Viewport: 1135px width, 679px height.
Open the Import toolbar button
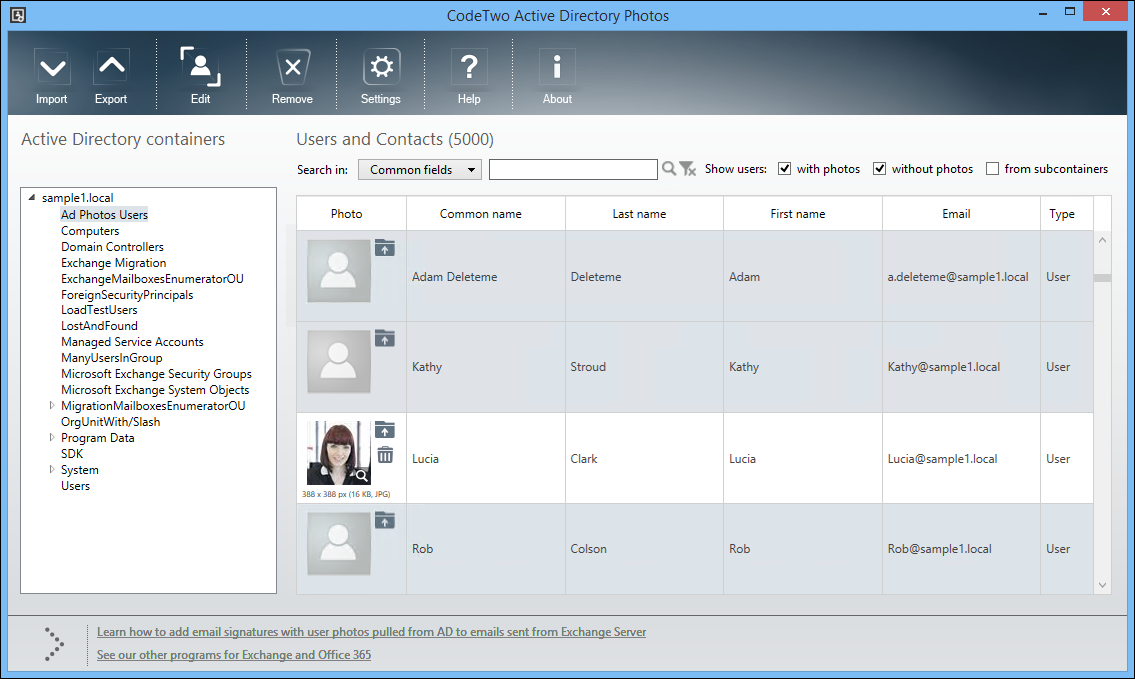coord(51,76)
